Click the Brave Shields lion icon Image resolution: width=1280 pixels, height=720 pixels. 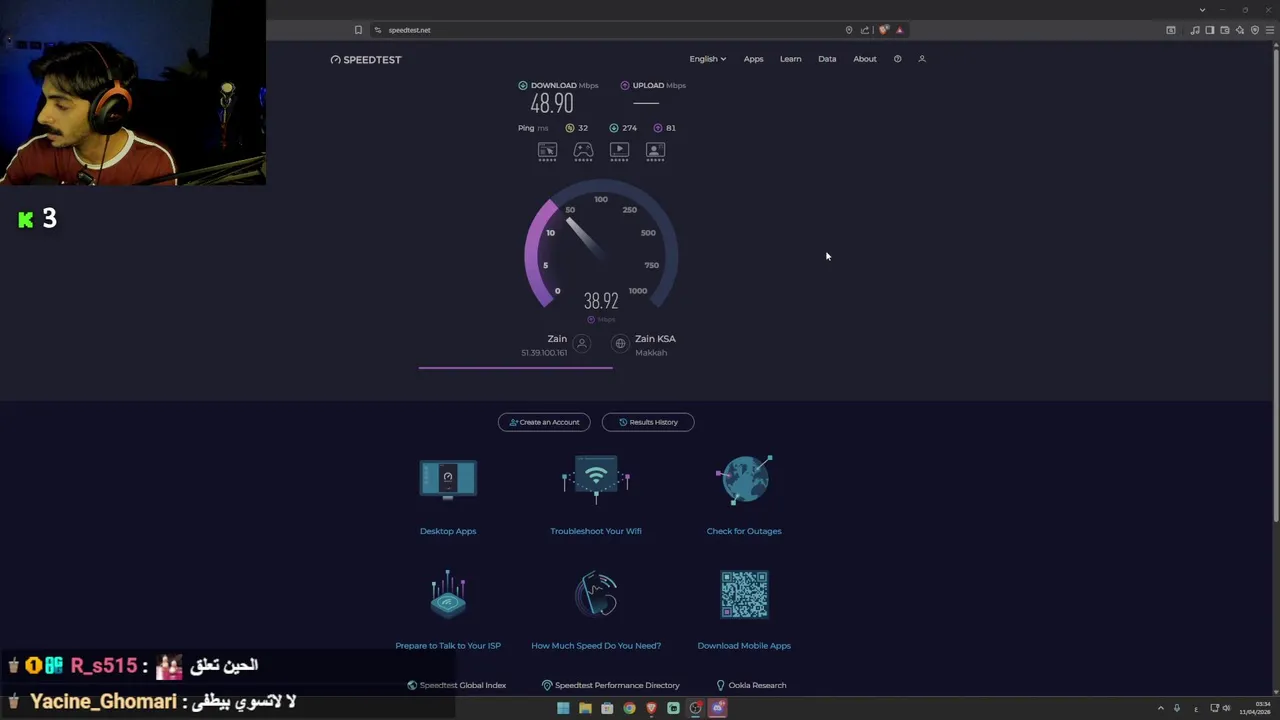click(883, 30)
